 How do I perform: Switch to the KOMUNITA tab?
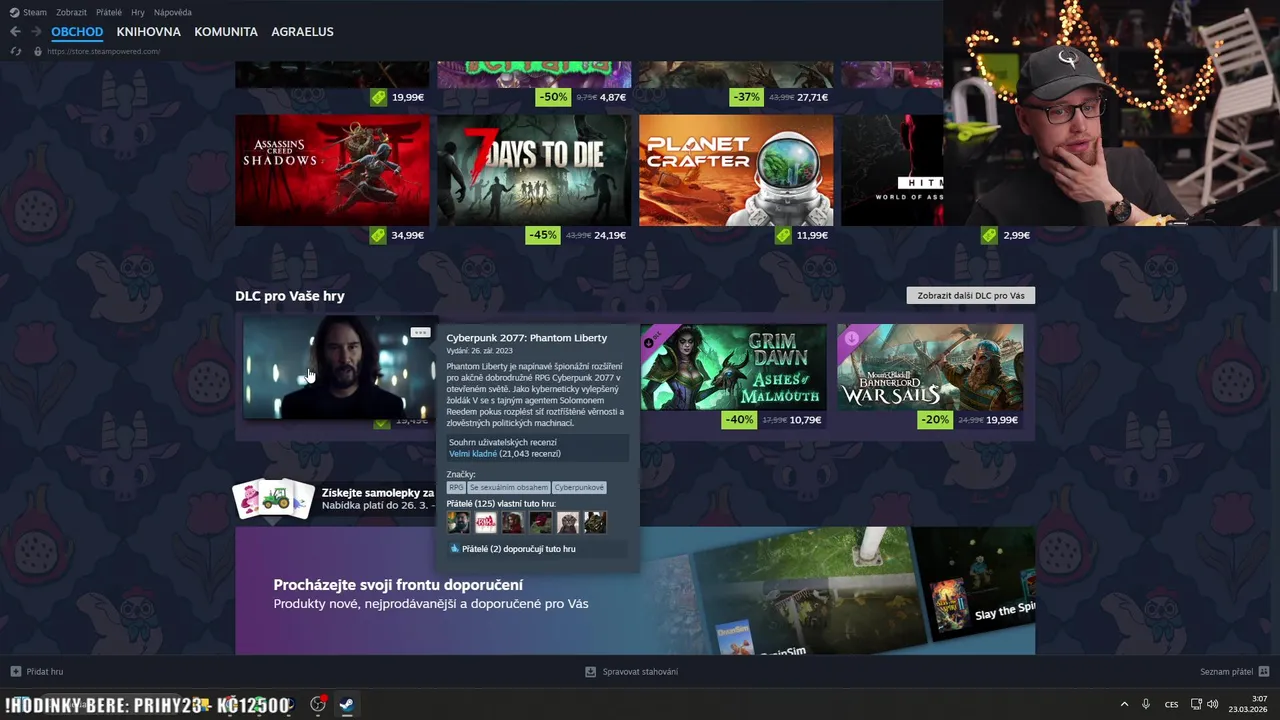coord(226,32)
